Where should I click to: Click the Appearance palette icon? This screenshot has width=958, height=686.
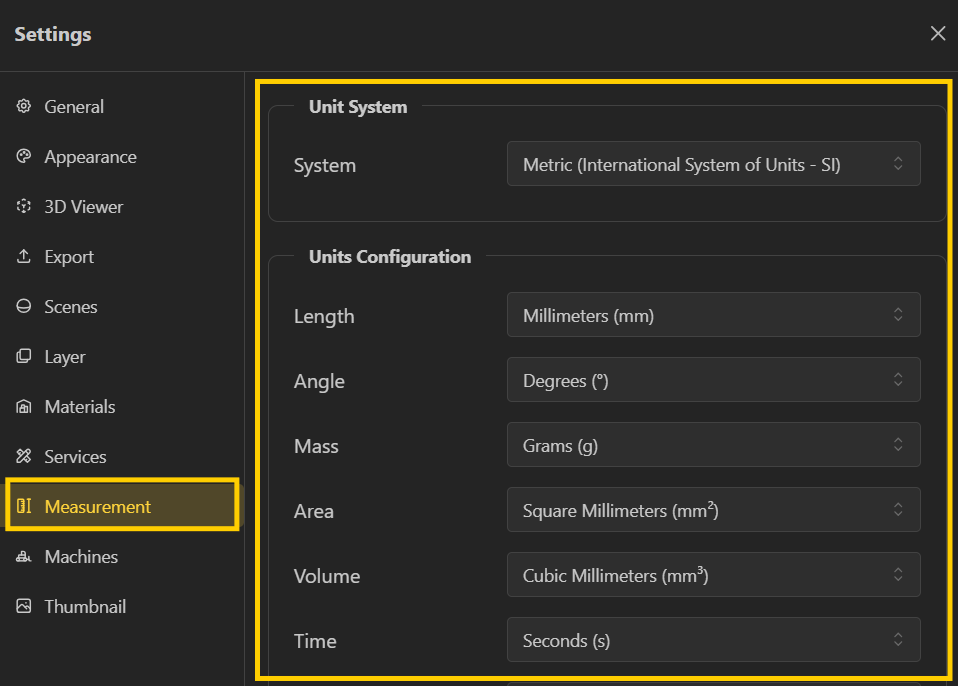(x=24, y=157)
